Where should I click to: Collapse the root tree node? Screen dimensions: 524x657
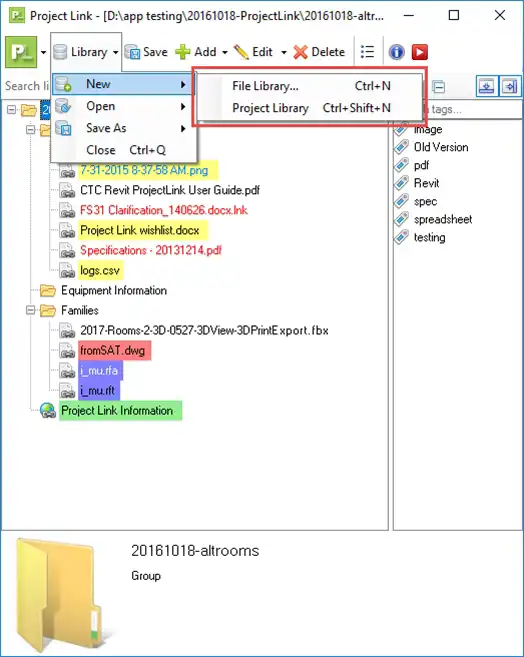coord(11,110)
